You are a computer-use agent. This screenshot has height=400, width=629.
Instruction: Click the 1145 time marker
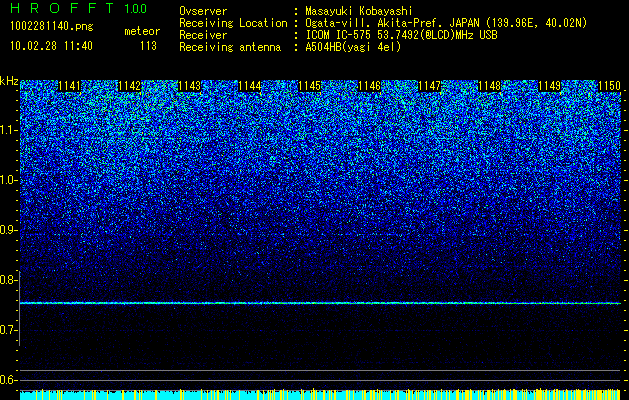pyautogui.click(x=310, y=86)
